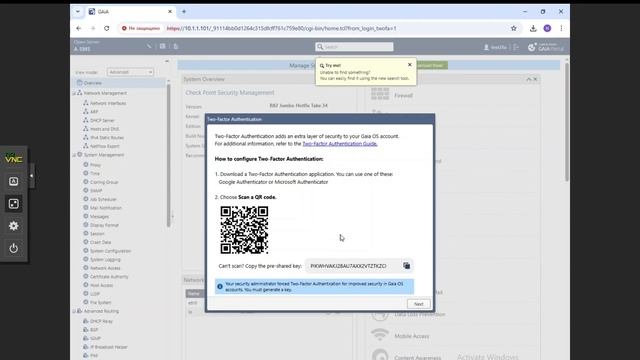Click the navigation tree scrollbar
This screenshot has width=640, height=360.
pyautogui.click(x=168, y=155)
